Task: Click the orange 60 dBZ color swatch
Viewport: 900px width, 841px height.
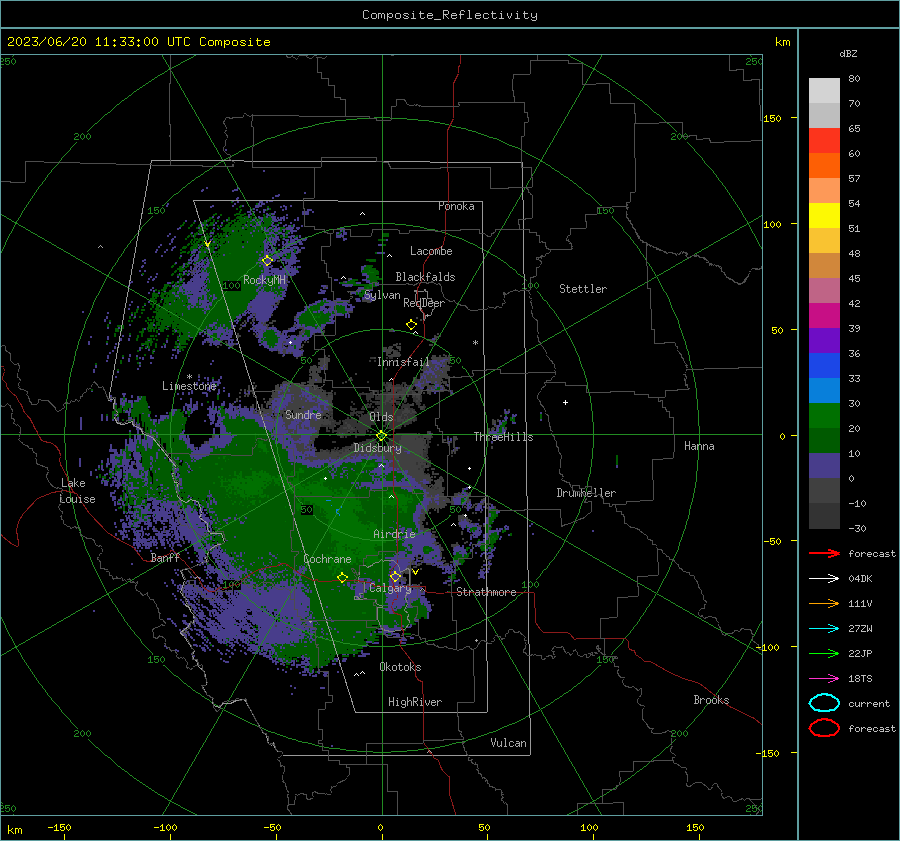Action: pyautogui.click(x=824, y=165)
